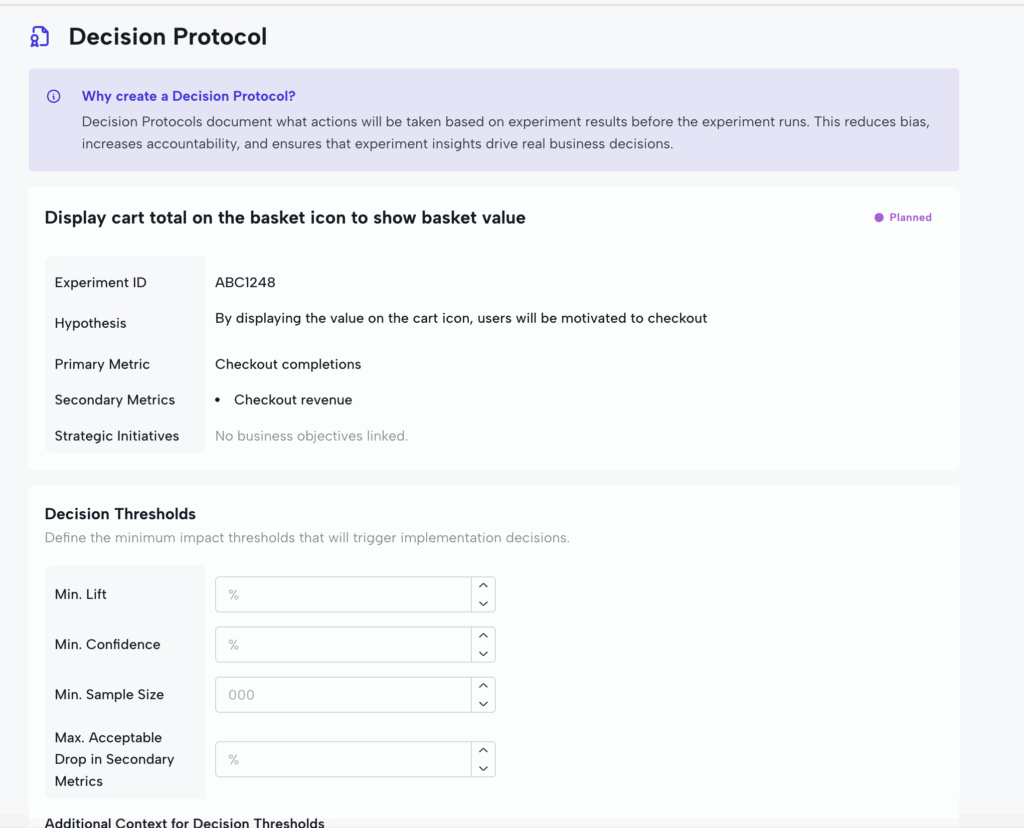Decrease Max. Acceptable Drop in Secondary Metrics
The width and height of the screenshot is (1024, 828).
pos(483,768)
